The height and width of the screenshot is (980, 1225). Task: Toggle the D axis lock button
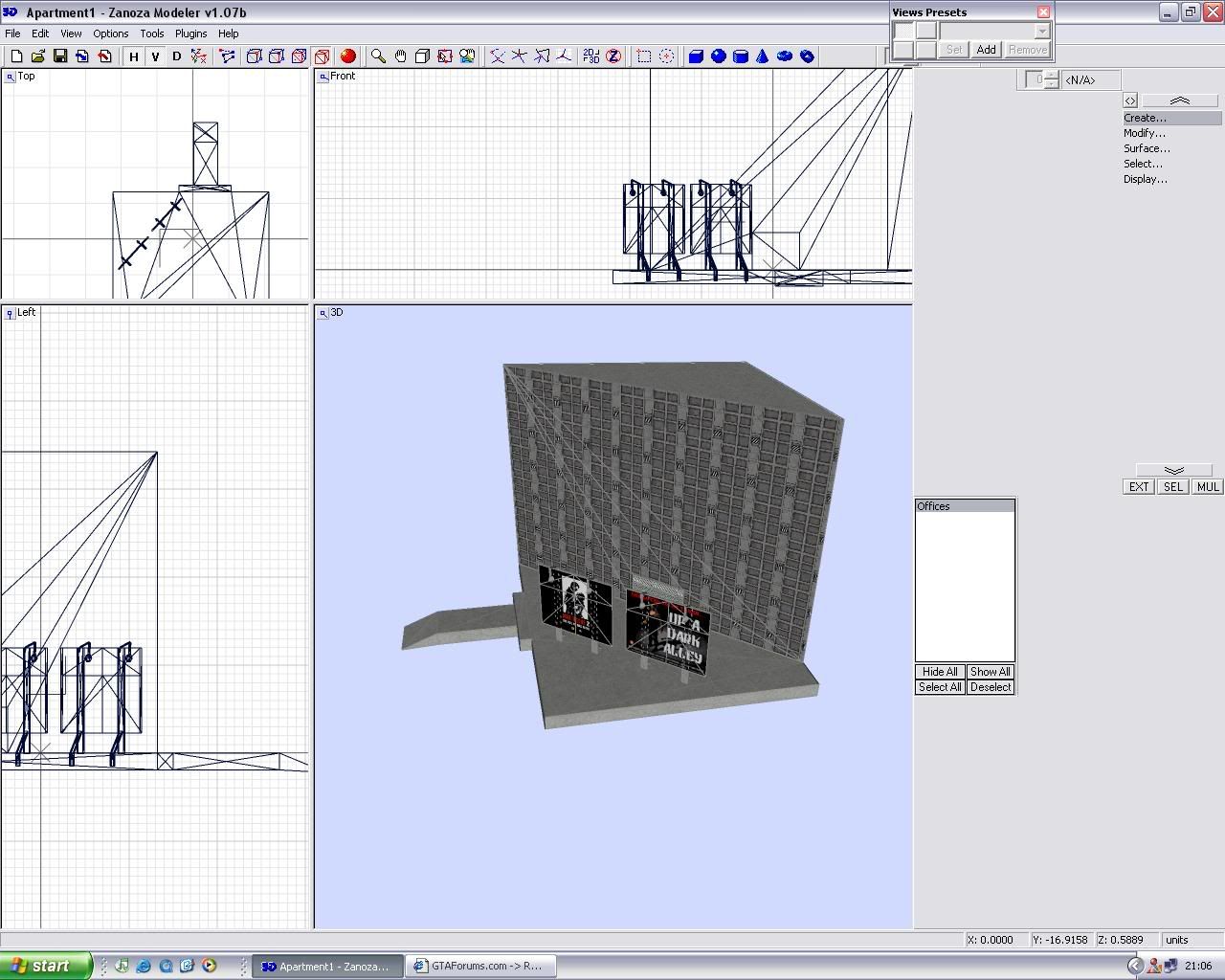(176, 56)
